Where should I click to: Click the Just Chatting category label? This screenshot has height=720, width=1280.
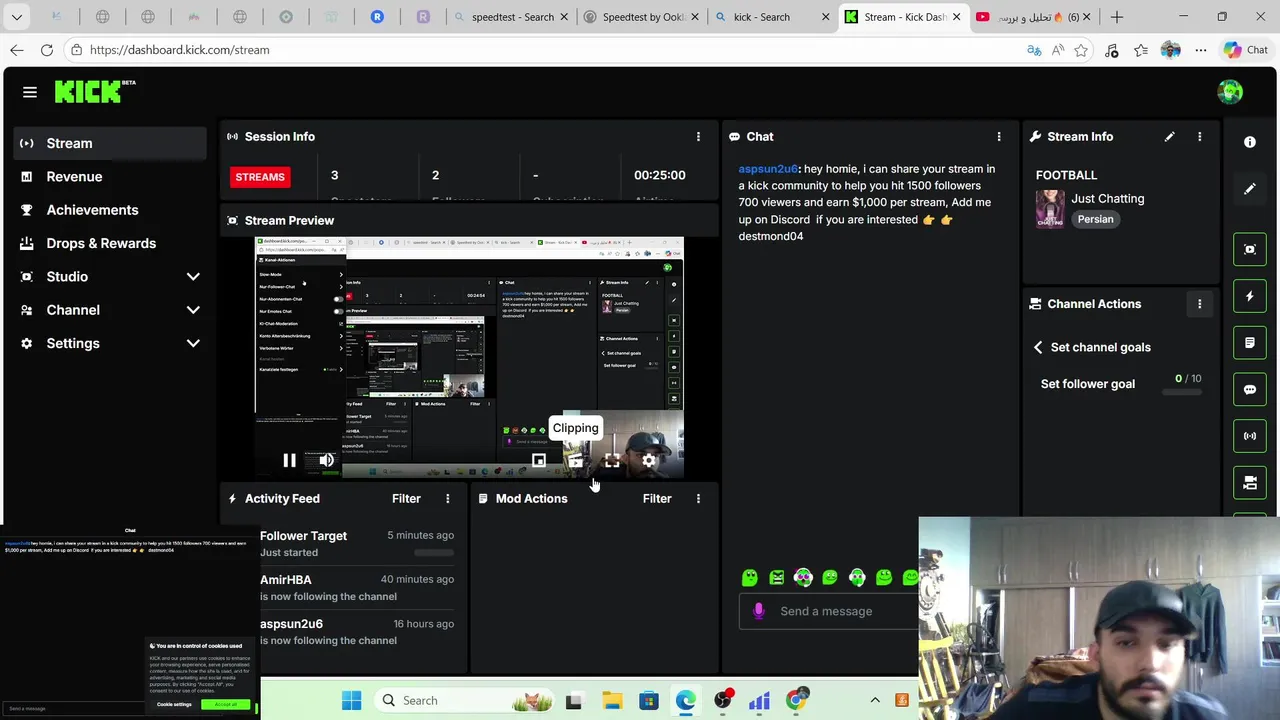[1108, 198]
